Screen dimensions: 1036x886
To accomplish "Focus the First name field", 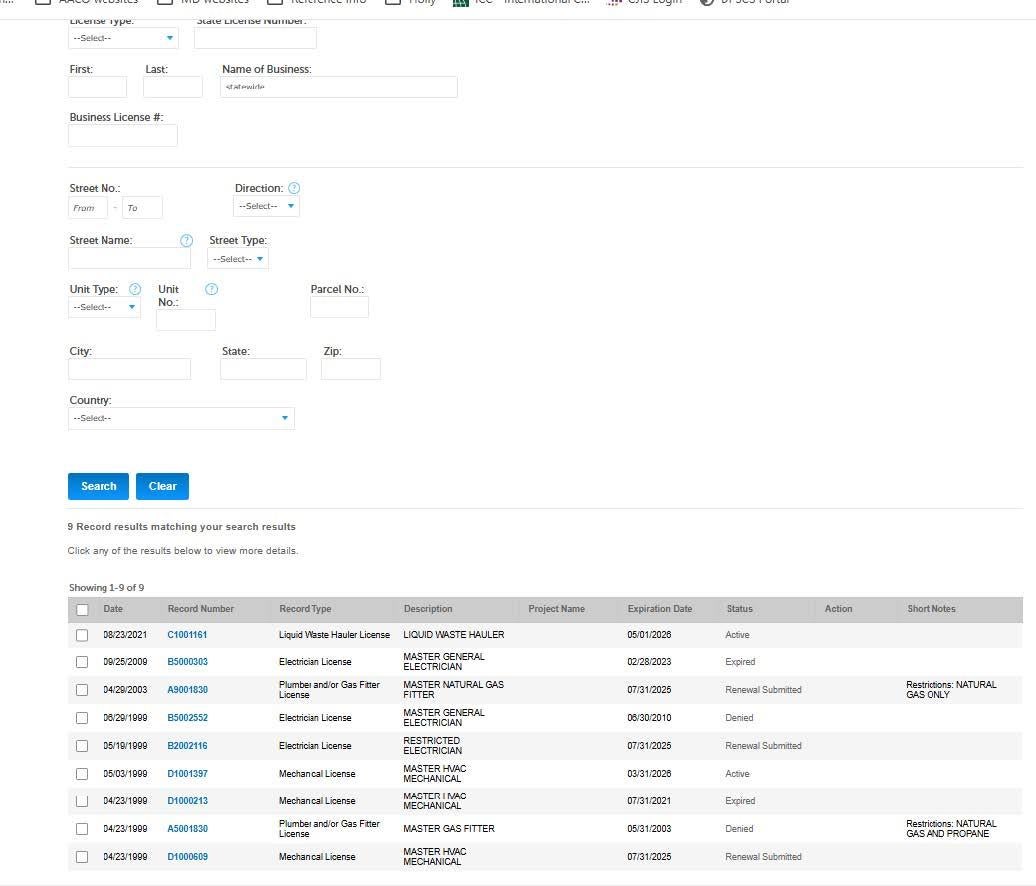I will [97, 87].
